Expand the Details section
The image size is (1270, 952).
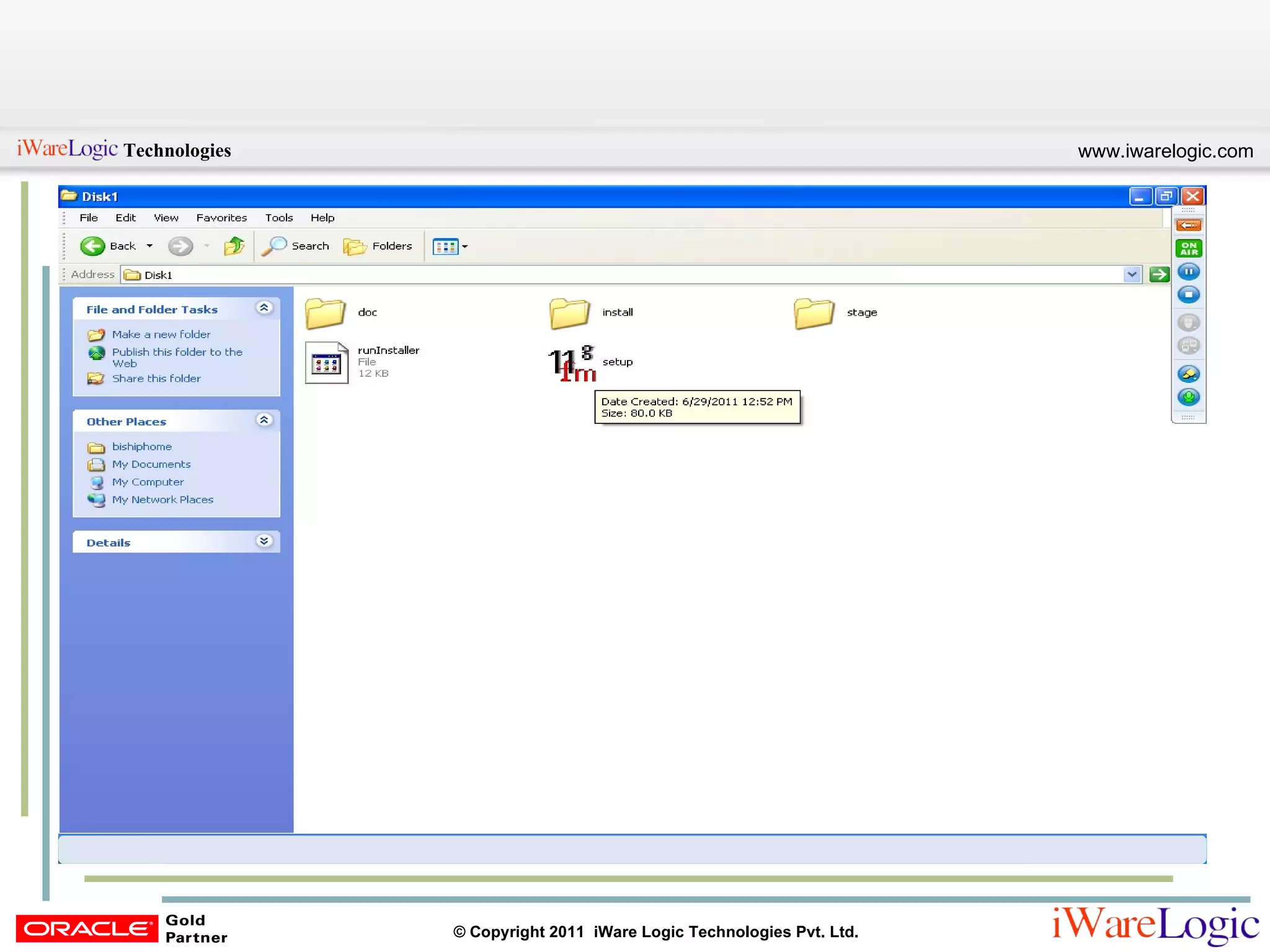pos(264,541)
